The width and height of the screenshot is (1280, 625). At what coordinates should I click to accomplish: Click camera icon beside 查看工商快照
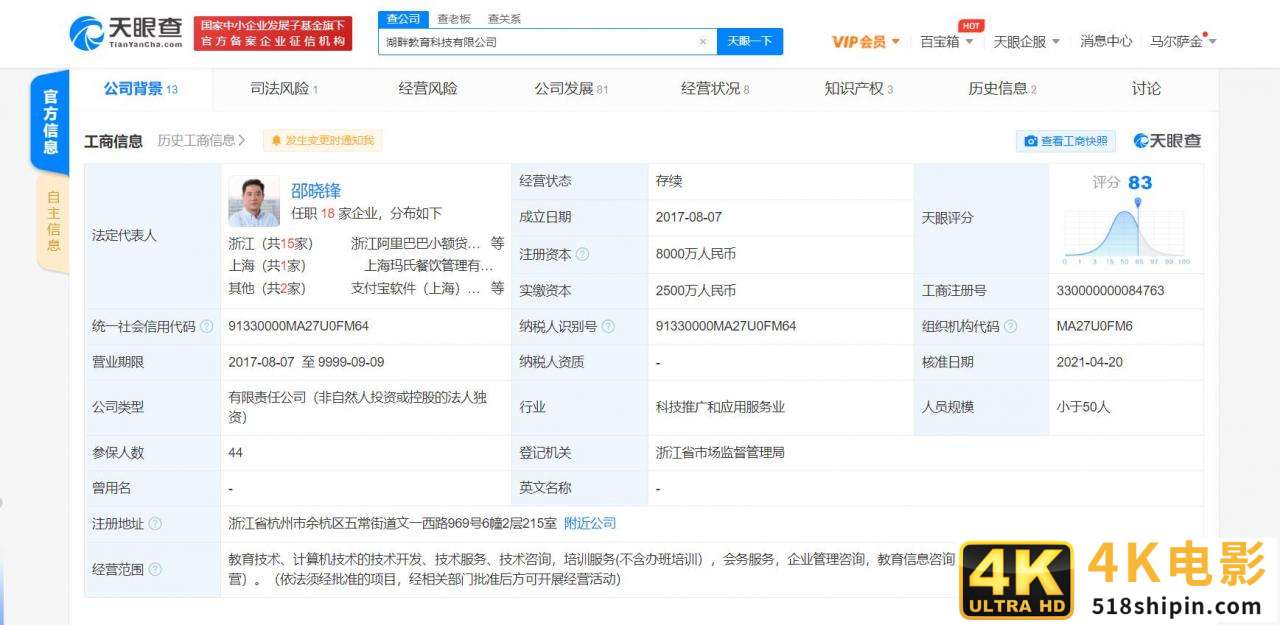1030,141
